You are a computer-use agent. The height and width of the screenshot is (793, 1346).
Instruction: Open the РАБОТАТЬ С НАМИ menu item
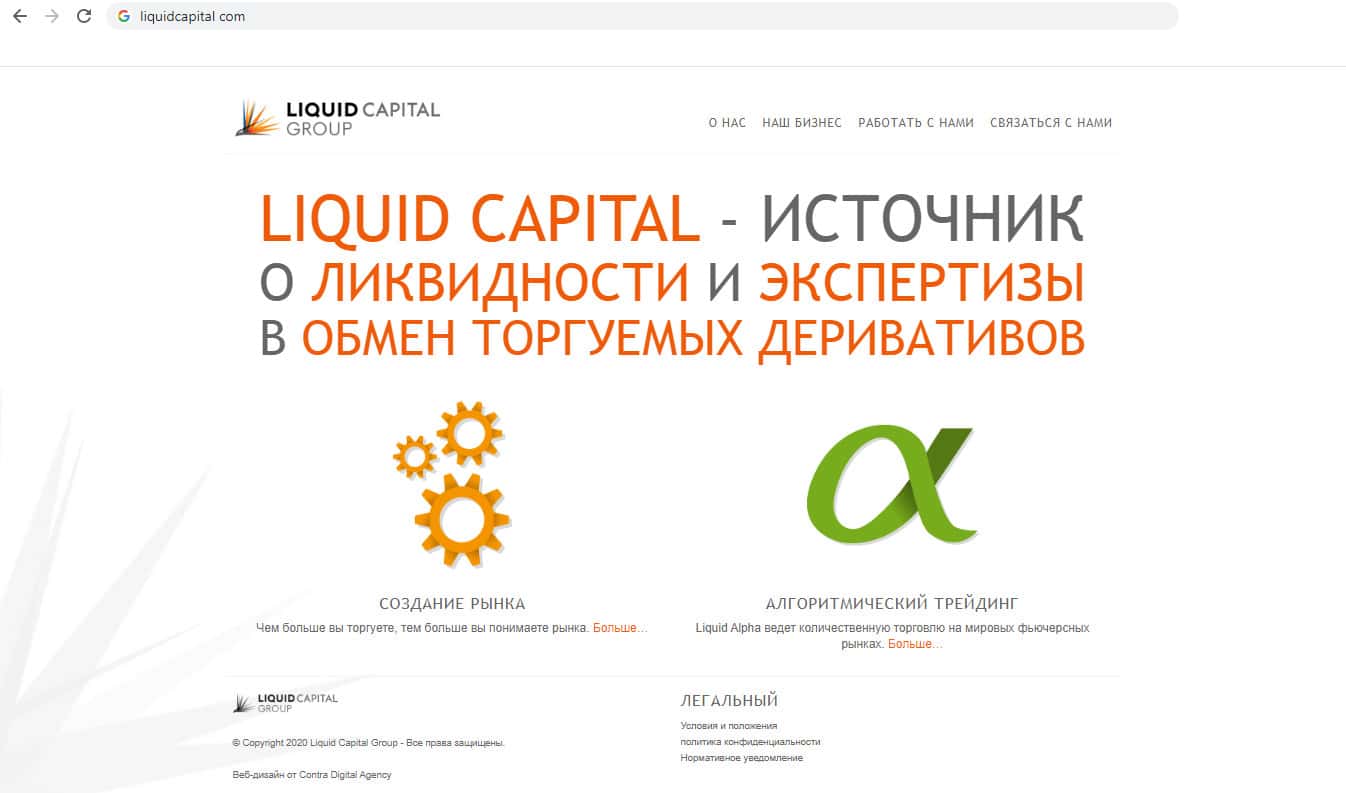coord(916,123)
